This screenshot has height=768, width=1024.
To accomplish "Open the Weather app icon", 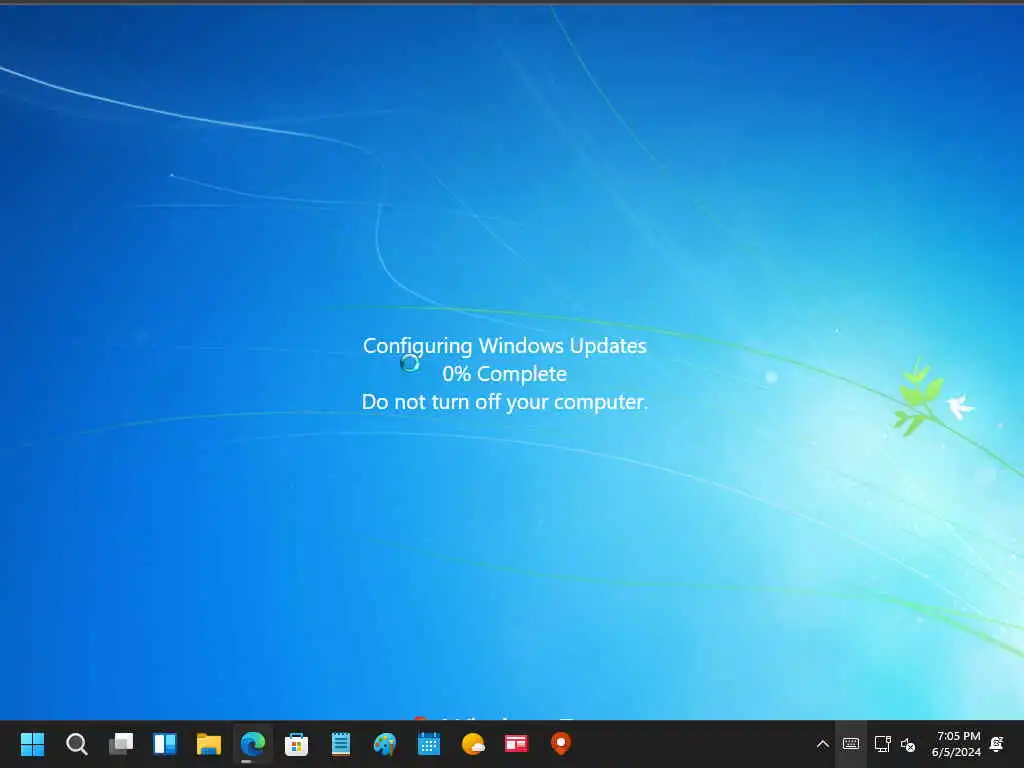I will (x=473, y=744).
